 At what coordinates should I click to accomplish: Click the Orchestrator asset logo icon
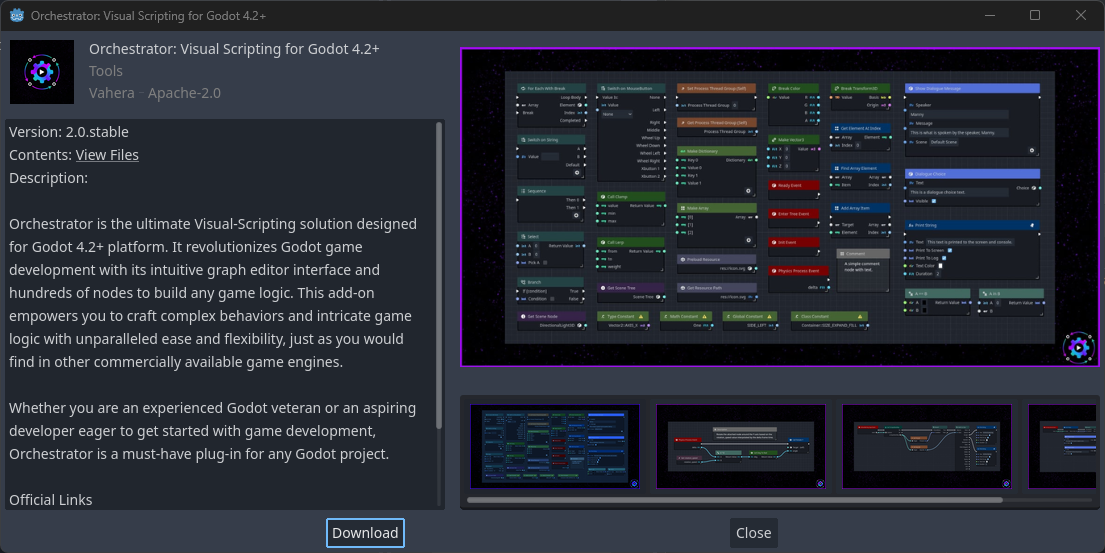point(42,72)
